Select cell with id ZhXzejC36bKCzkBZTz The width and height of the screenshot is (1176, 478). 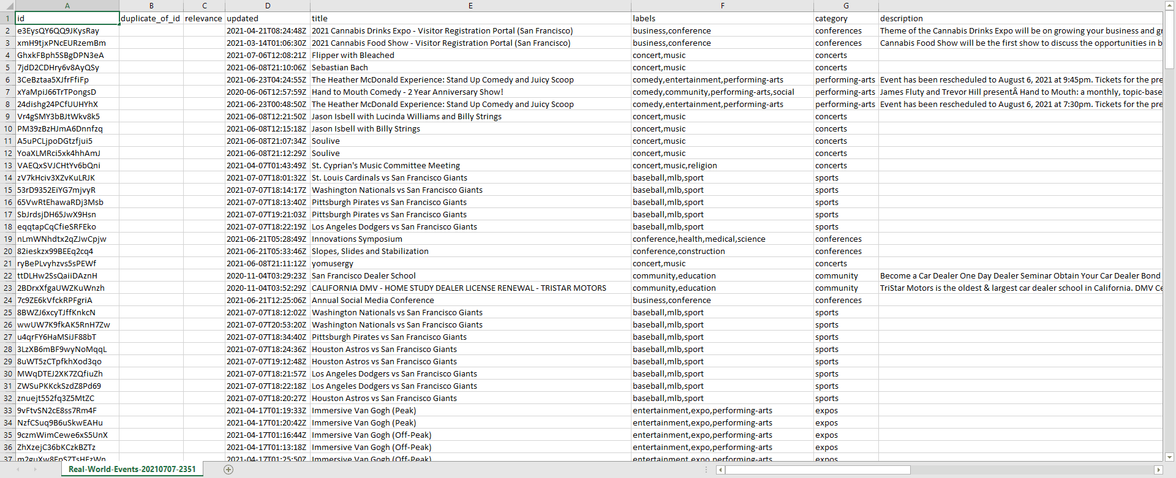[x=67, y=446]
